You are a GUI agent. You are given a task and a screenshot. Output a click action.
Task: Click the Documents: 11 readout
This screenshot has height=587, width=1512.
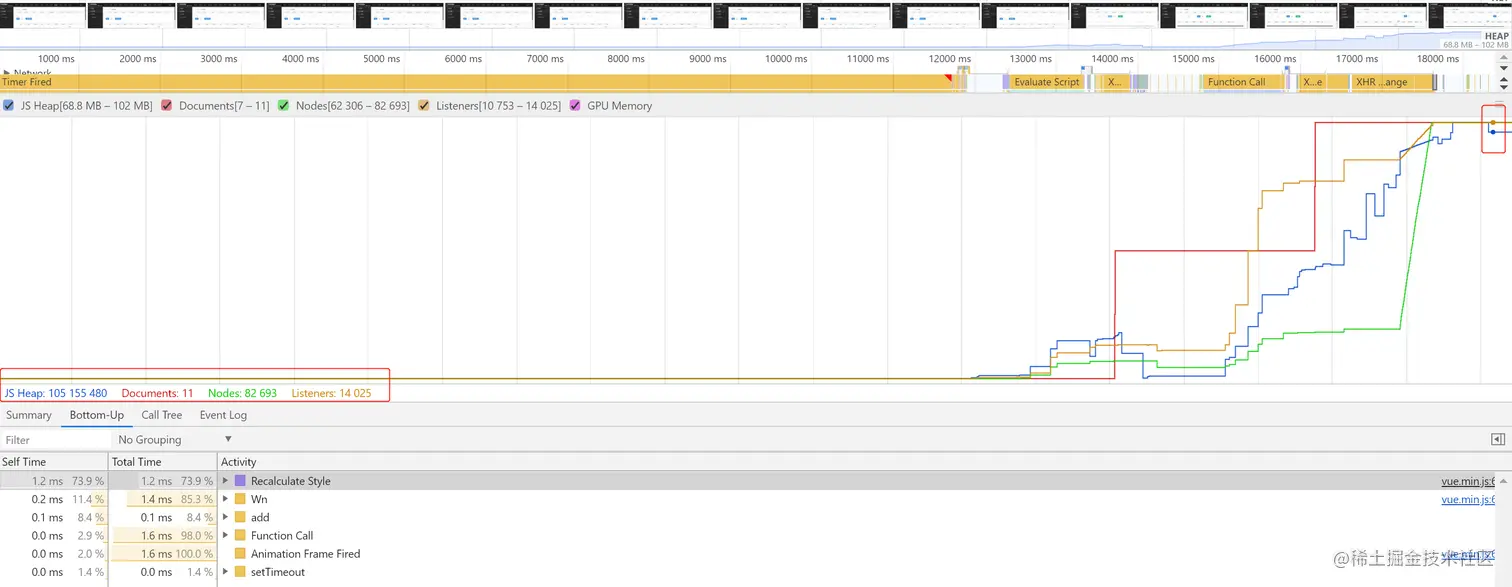tap(157, 393)
